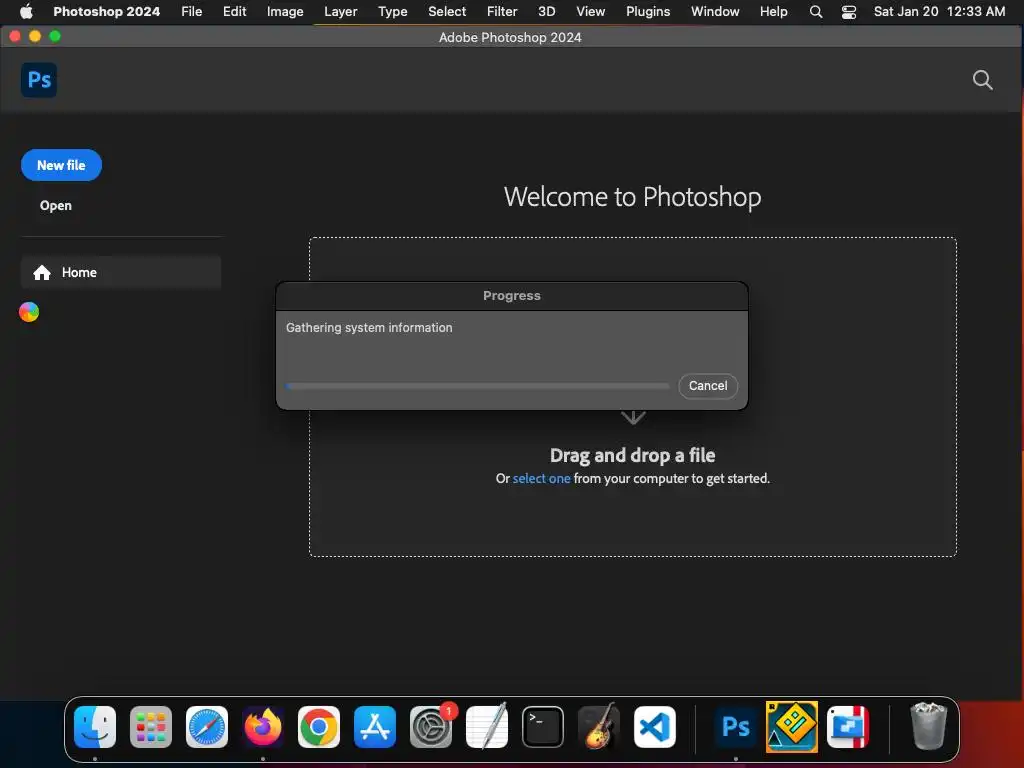This screenshot has width=1024, height=768.
Task: Open the Type menu
Action: coord(392,11)
